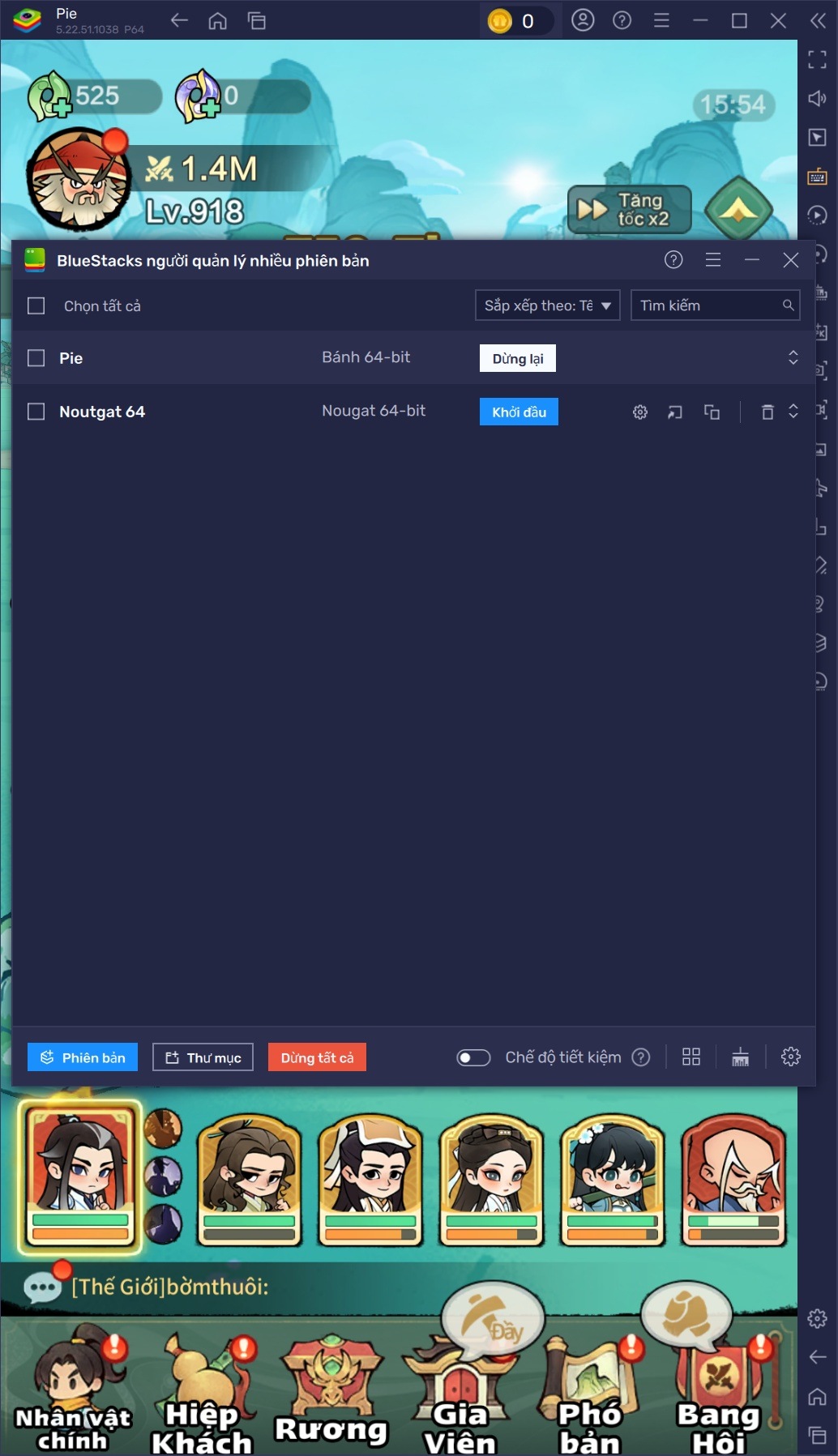Open multi-instance manager hamburger menu

713,260
